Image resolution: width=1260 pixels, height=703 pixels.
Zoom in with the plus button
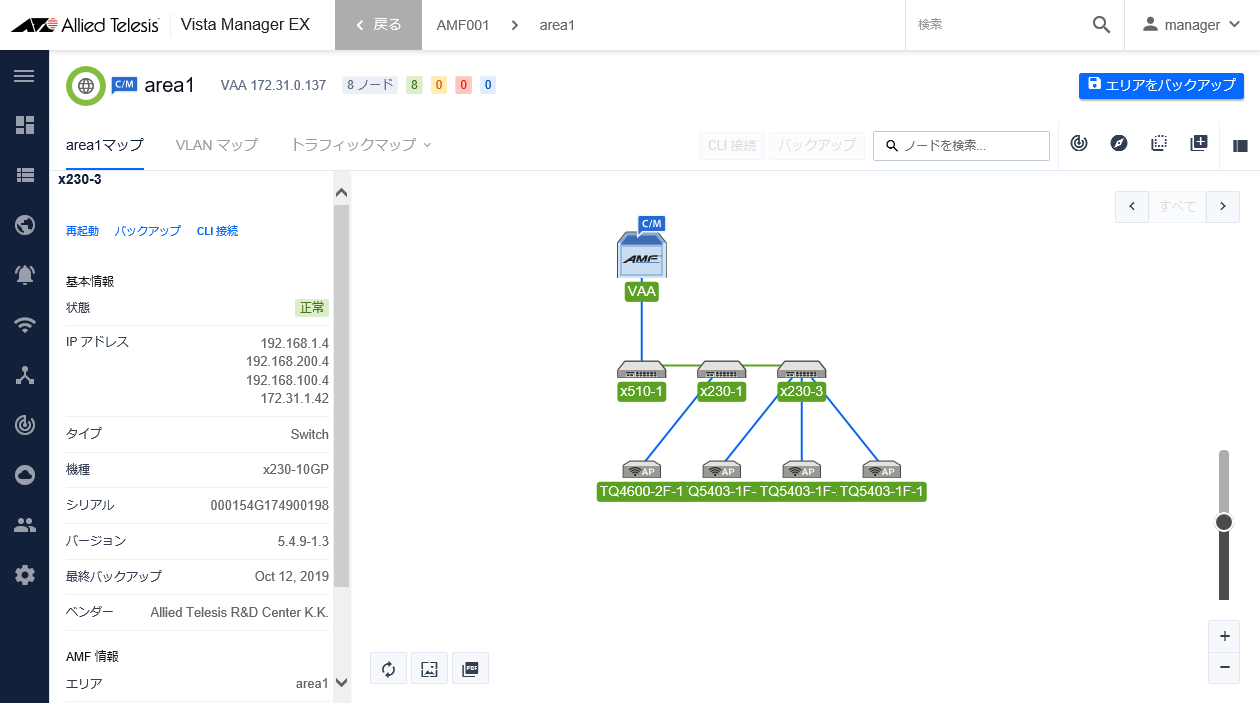[x=1224, y=636]
